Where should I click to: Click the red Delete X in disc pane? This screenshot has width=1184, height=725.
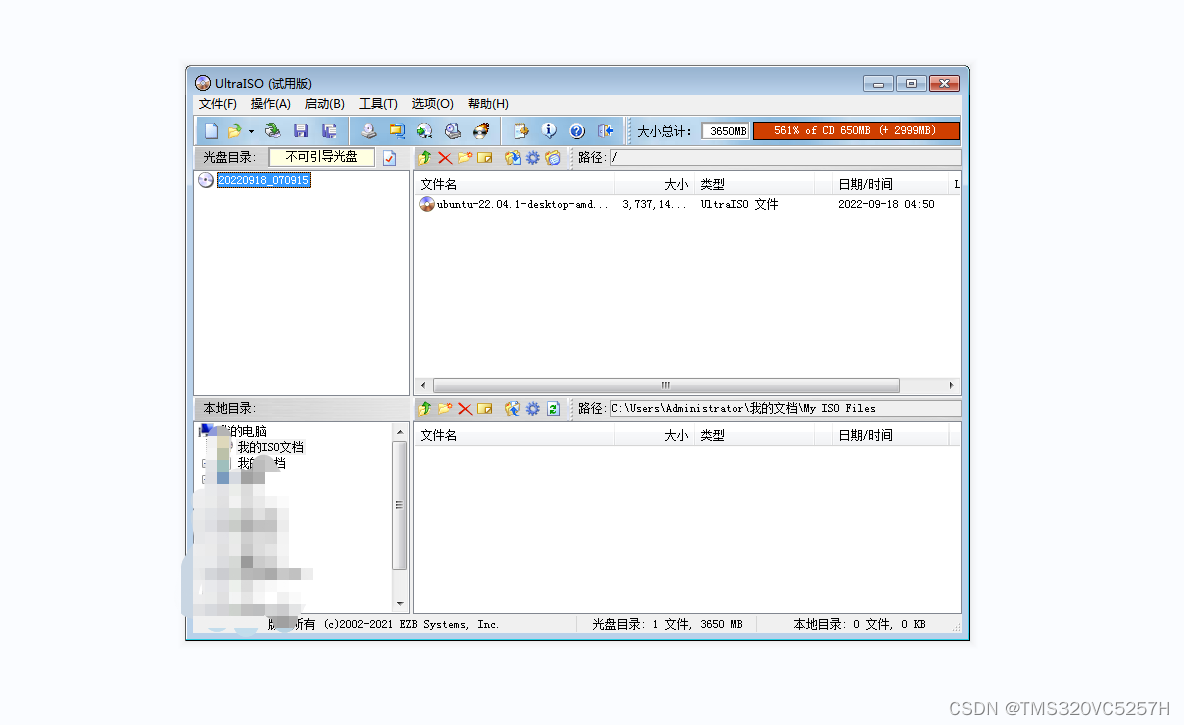pyautogui.click(x=445, y=157)
